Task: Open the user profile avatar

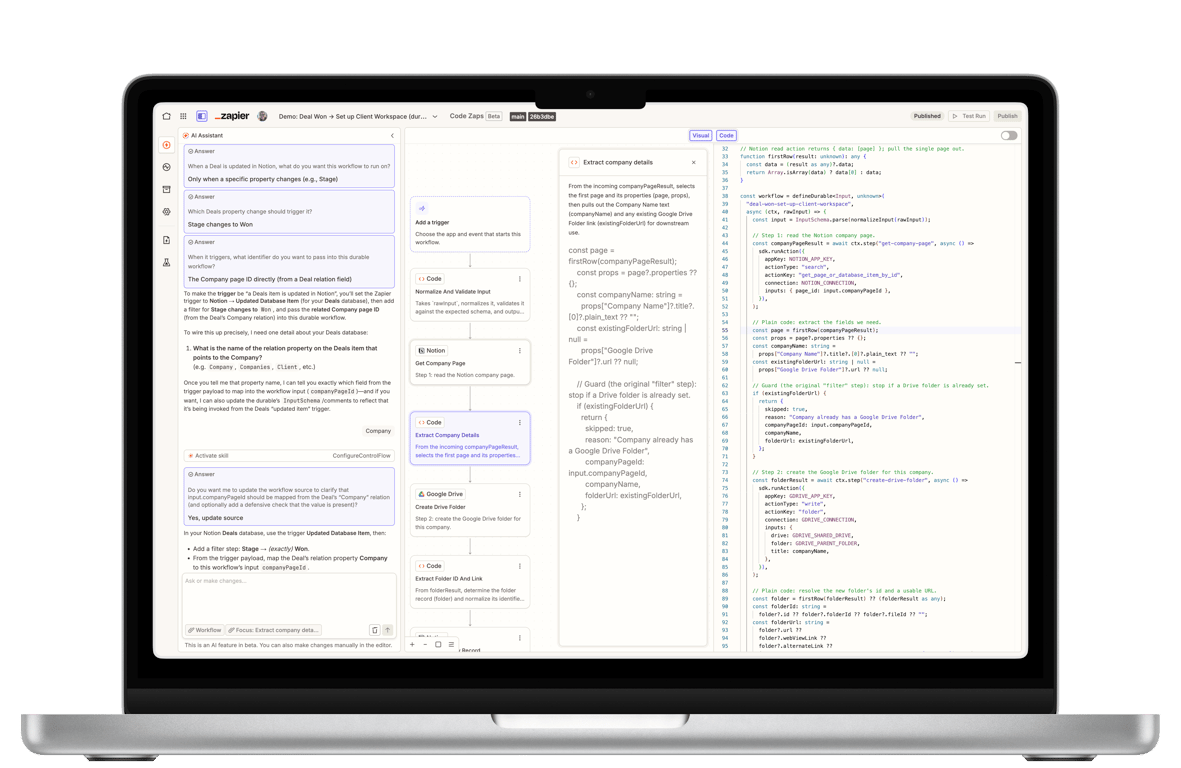Action: (x=262, y=116)
